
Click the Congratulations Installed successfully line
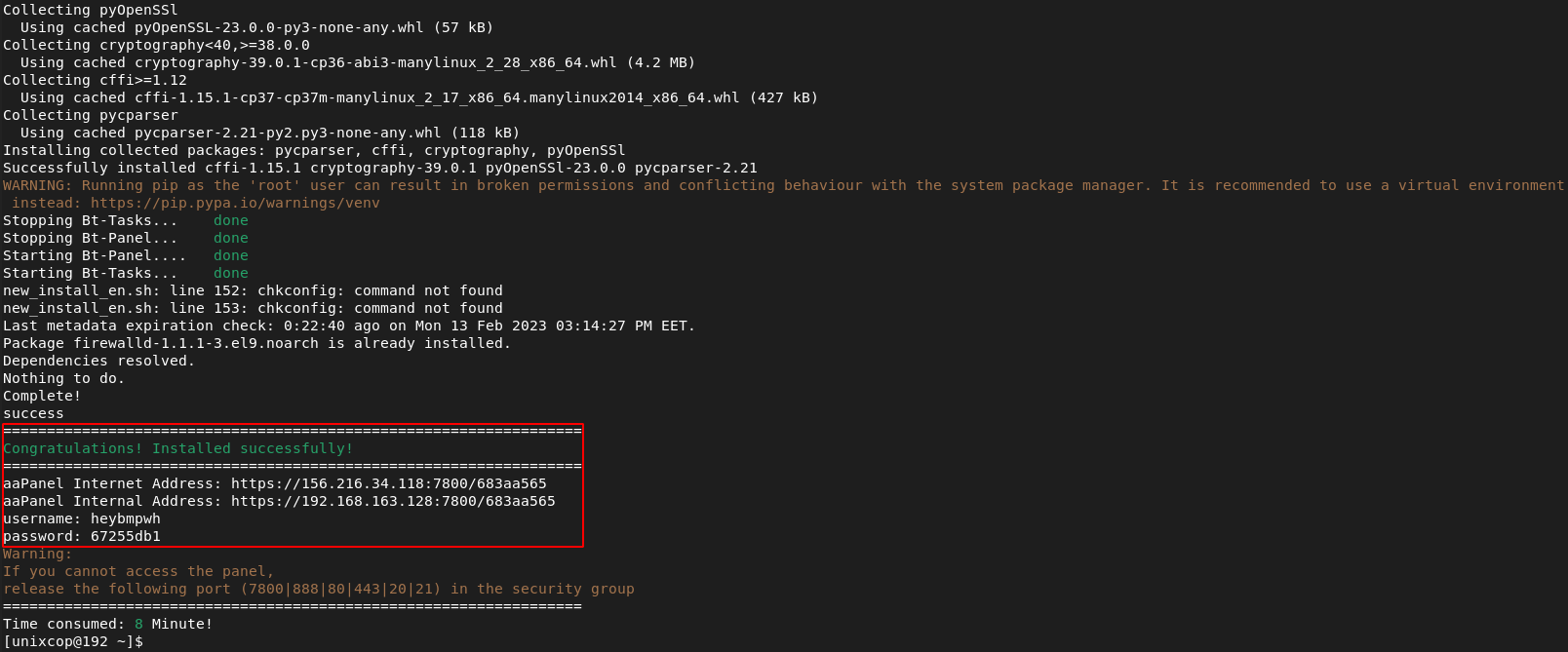coord(178,448)
